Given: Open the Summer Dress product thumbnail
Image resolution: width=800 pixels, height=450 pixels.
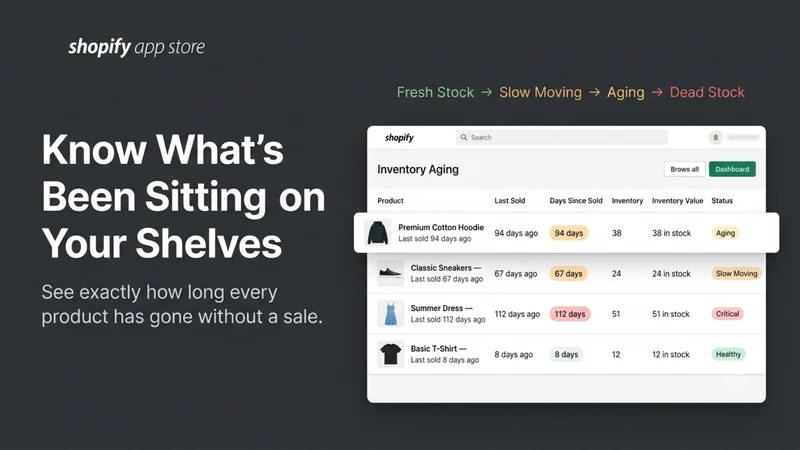Looking at the screenshot, I should click(390, 314).
